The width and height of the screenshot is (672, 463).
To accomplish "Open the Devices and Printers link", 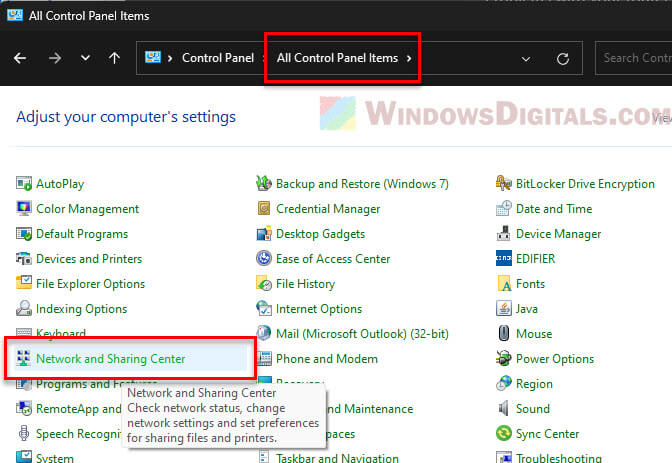I will pyautogui.click(x=89, y=259).
